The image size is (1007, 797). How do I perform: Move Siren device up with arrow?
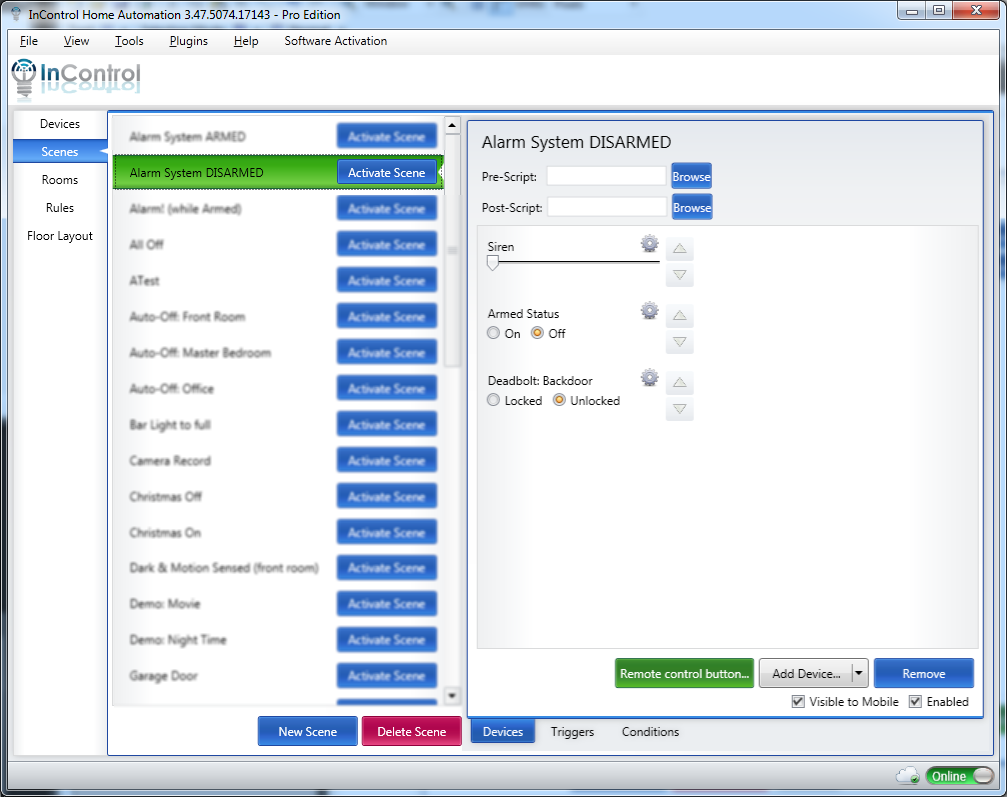point(679,249)
